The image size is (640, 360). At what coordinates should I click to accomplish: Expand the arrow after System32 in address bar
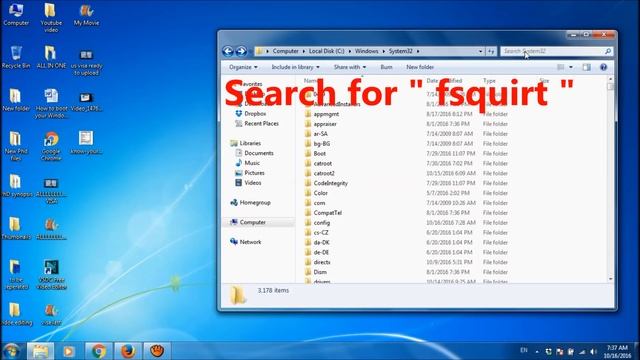click(x=418, y=51)
